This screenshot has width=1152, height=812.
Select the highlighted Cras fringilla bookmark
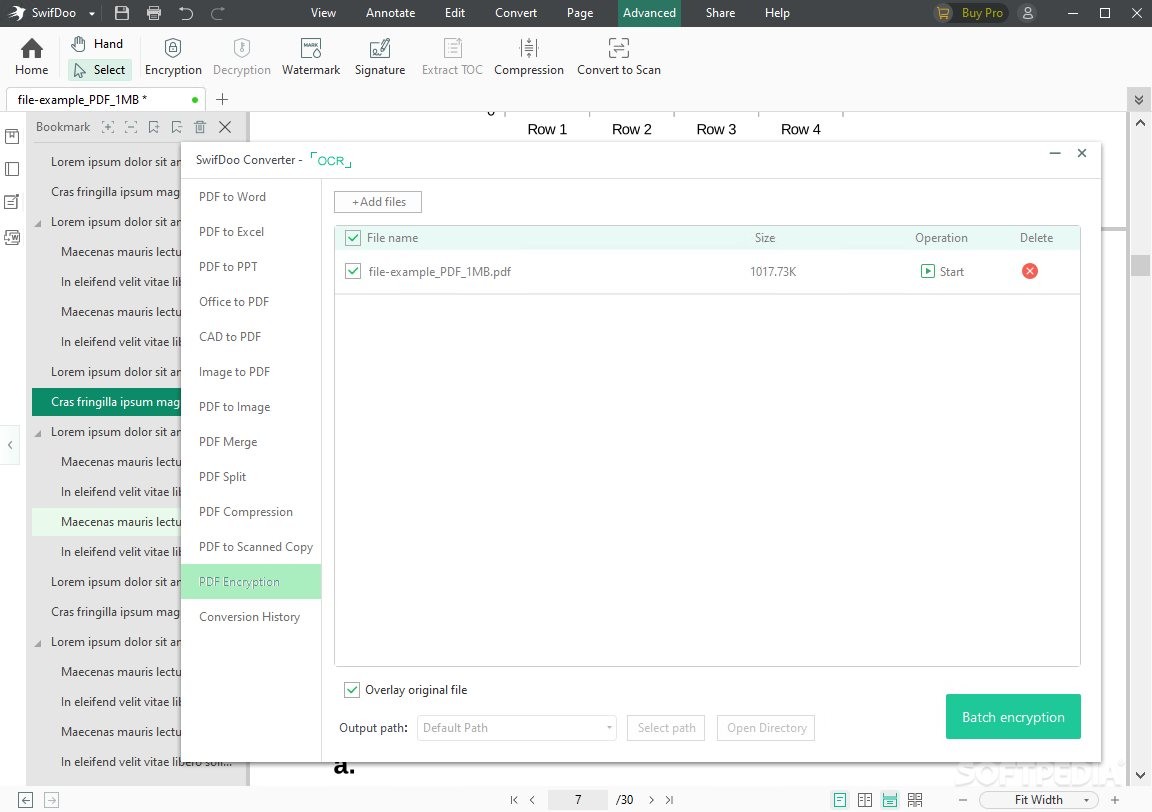click(107, 402)
